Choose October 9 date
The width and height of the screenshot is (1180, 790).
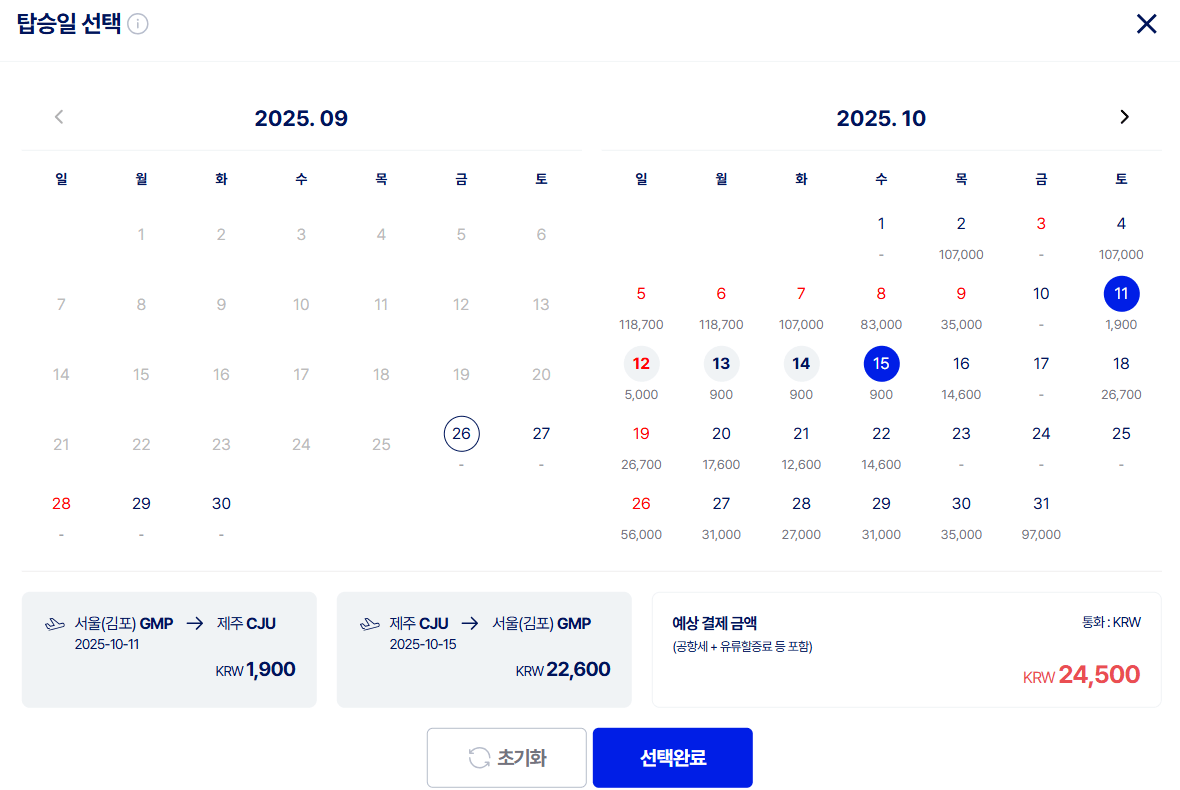coord(961,293)
